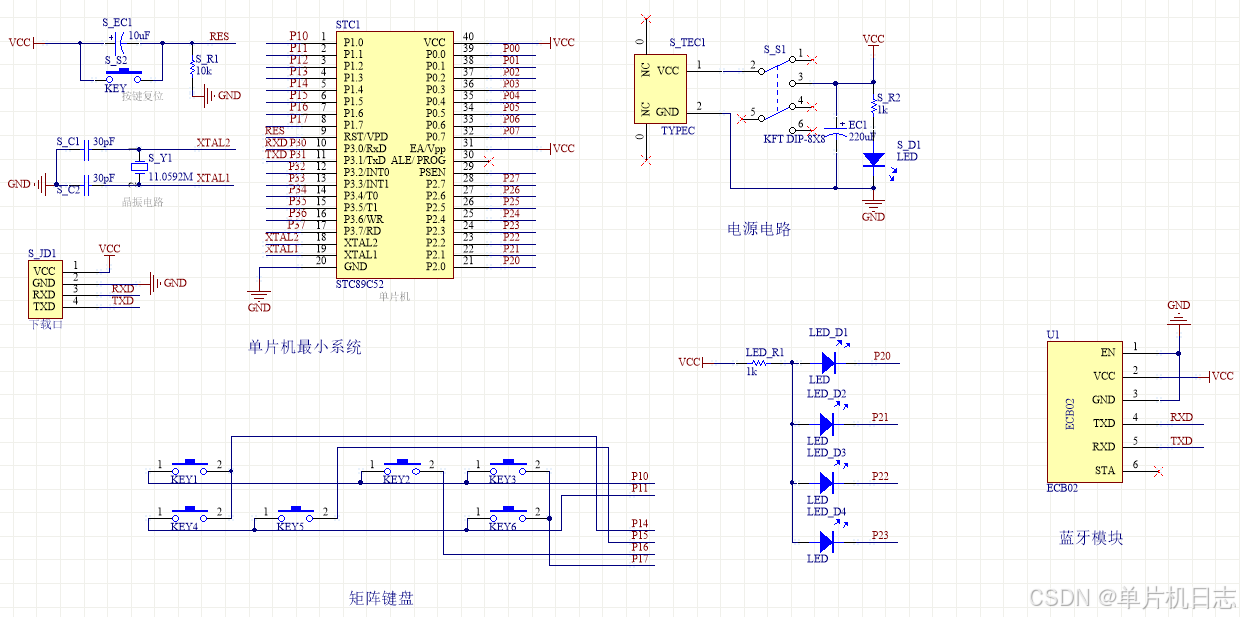Click the 电源电路 section title
This screenshot has height=617, width=1240.
759,229
